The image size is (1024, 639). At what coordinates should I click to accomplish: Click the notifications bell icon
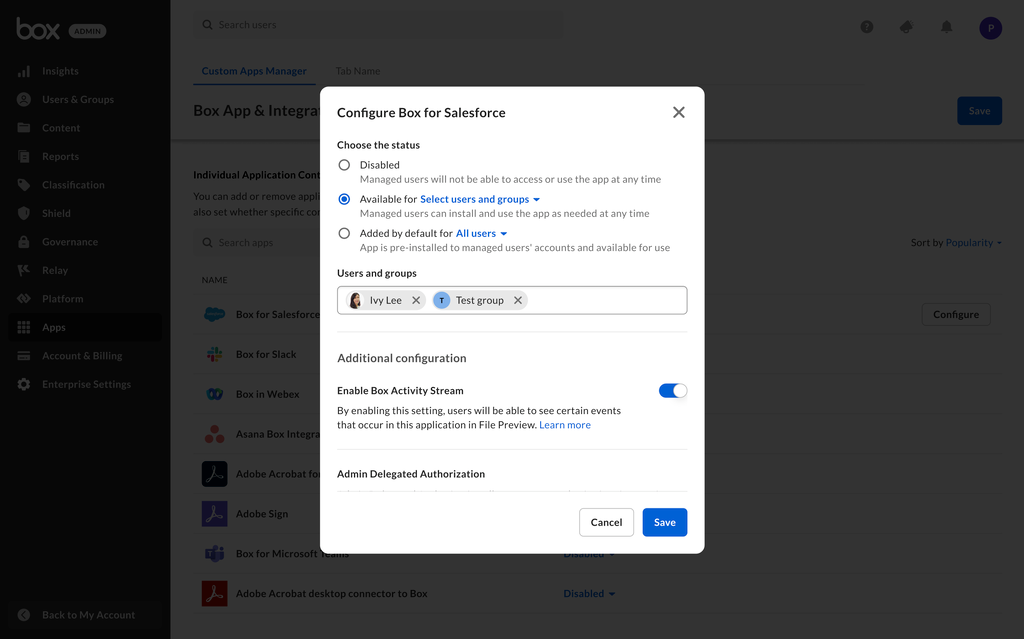coord(946,27)
